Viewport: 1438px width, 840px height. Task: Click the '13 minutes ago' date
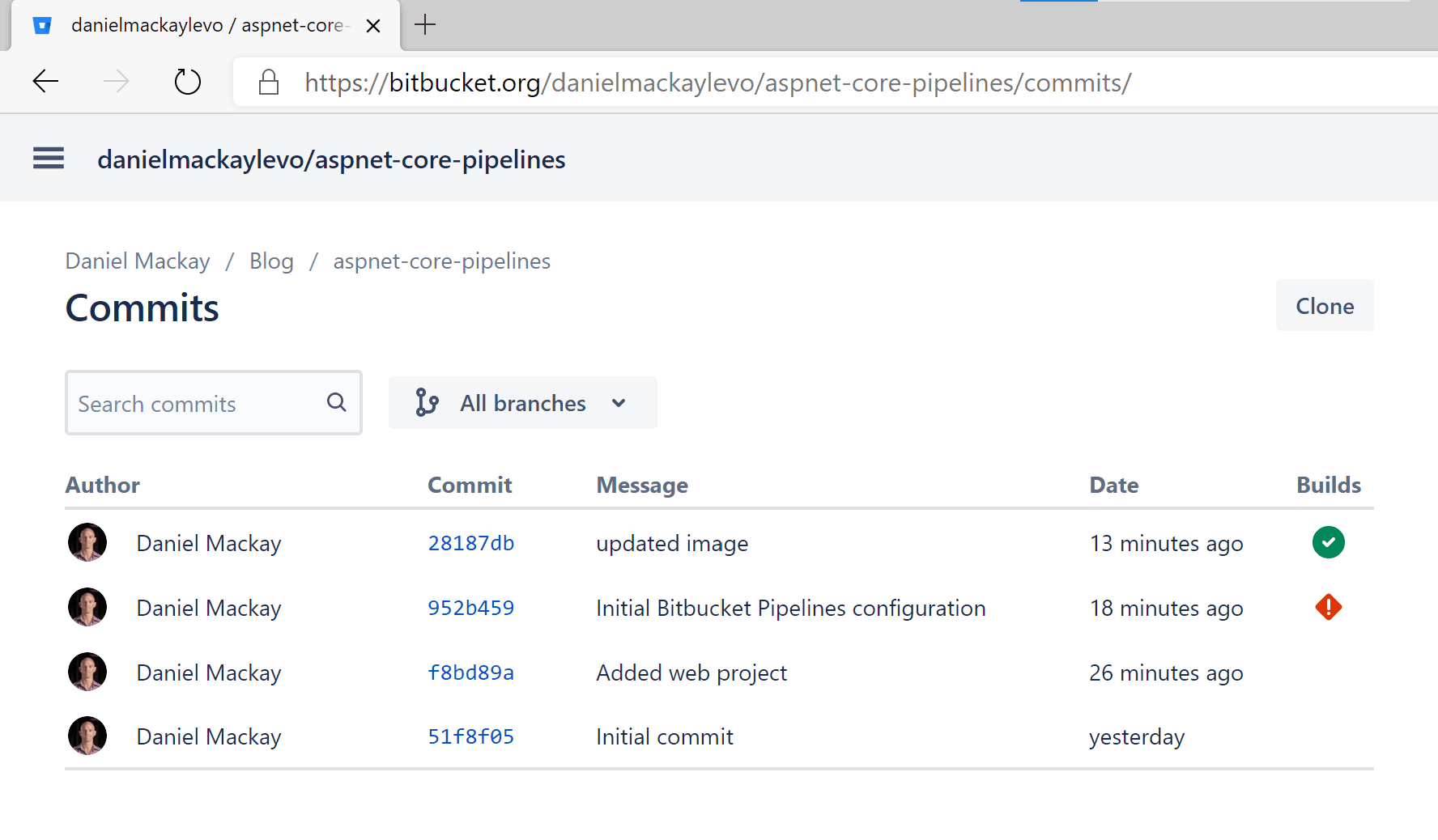1166,543
